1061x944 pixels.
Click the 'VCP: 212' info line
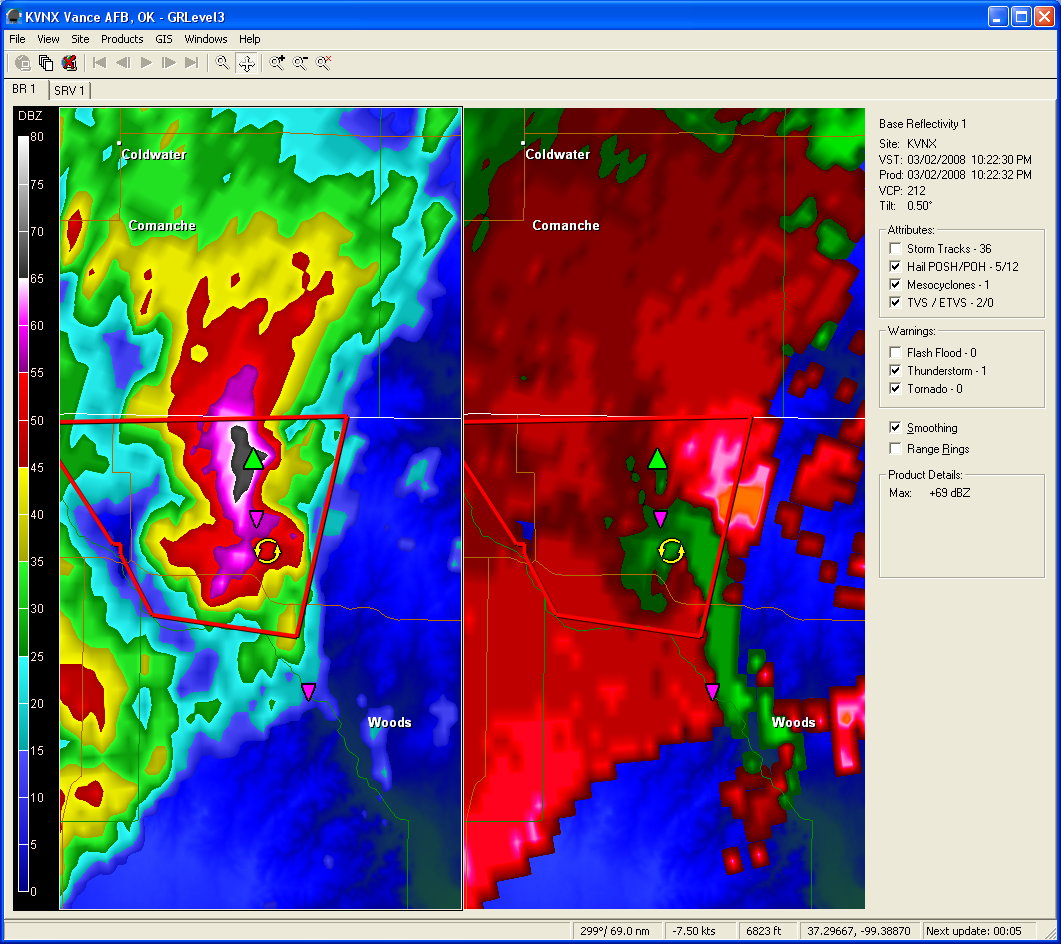pyautogui.click(x=902, y=190)
